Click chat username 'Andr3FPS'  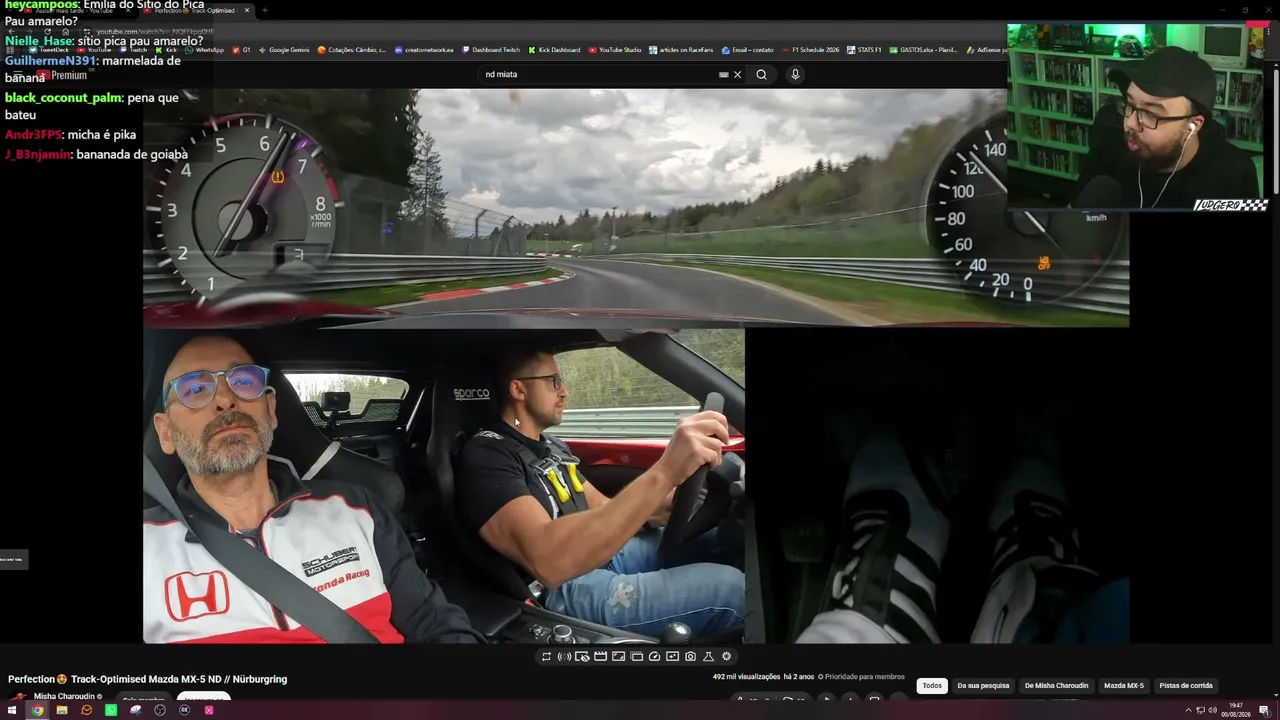[33, 135]
